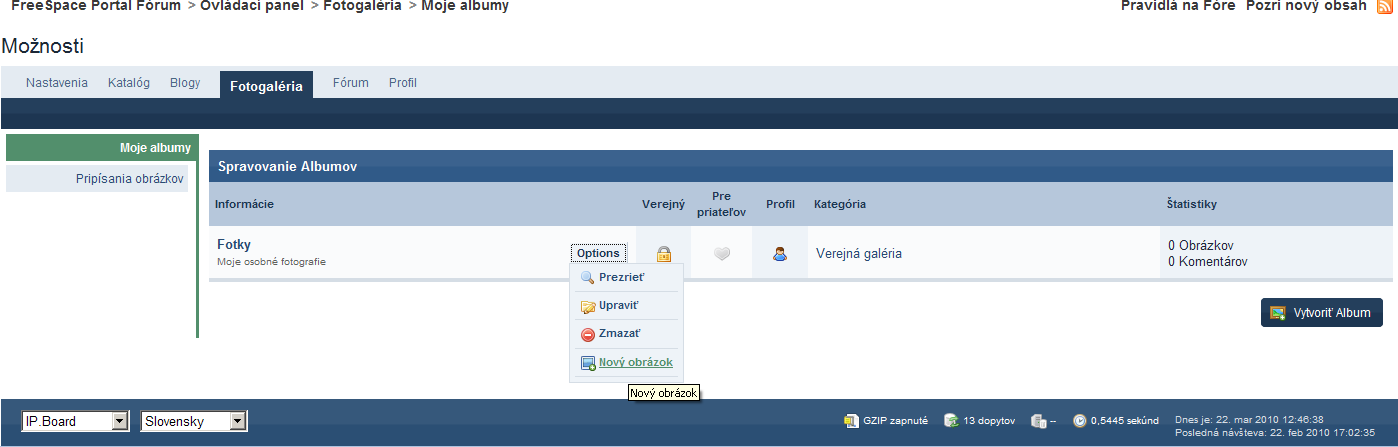Click the 0 Komentárov statistic
The height and width of the screenshot is (447, 1398).
pyautogui.click(x=1208, y=262)
